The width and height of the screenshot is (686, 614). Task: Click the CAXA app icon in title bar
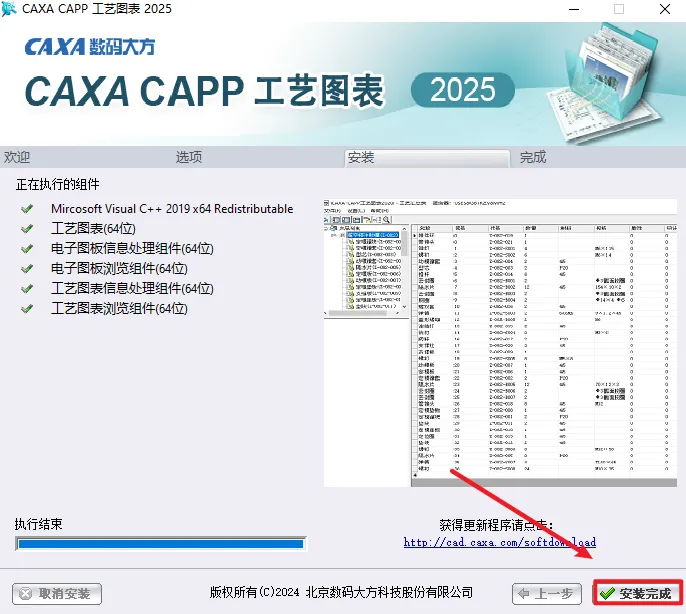(9, 9)
